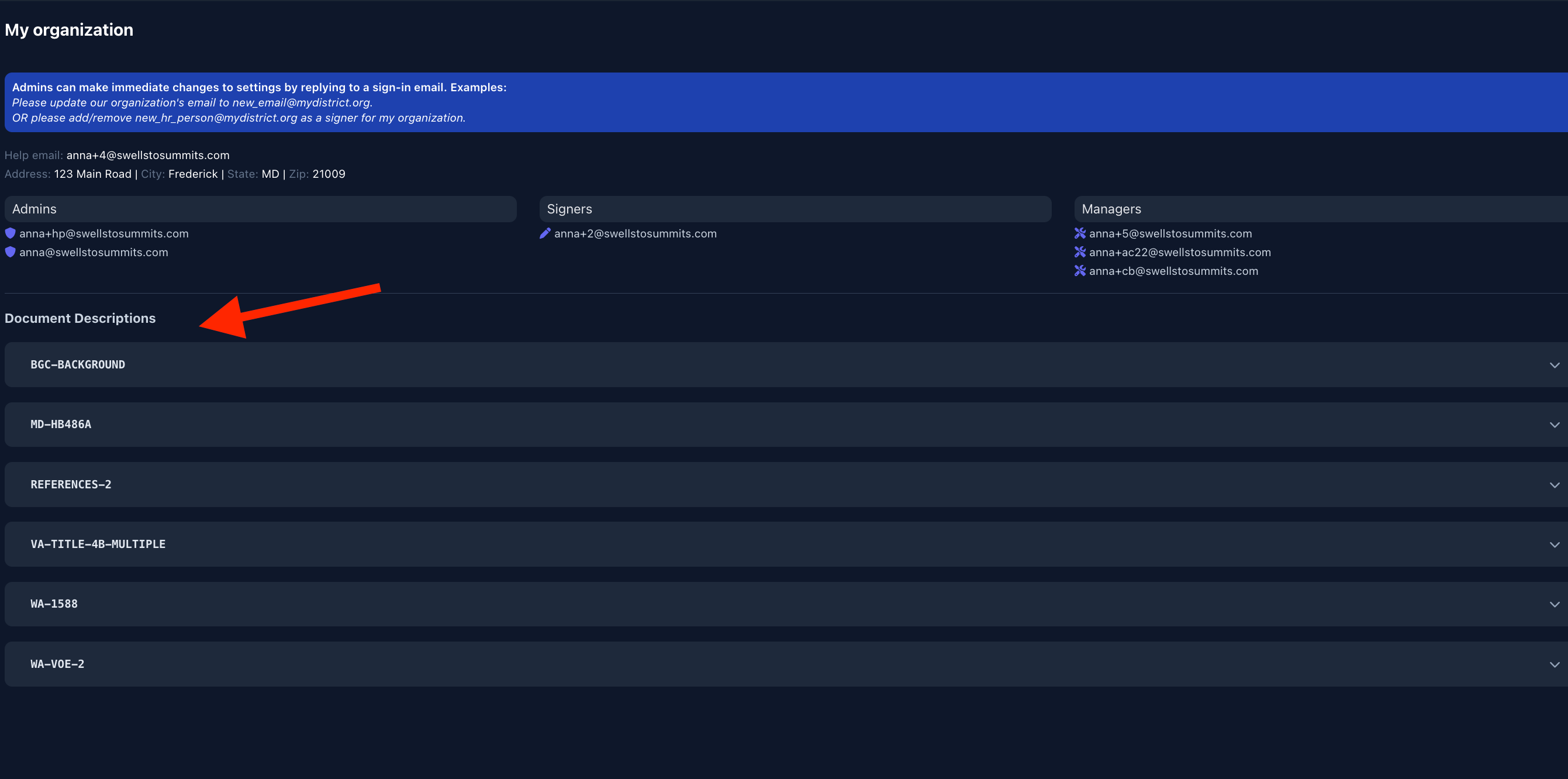Click the Document Descriptions heading
Viewport: 1568px width, 779px height.
pos(80,318)
